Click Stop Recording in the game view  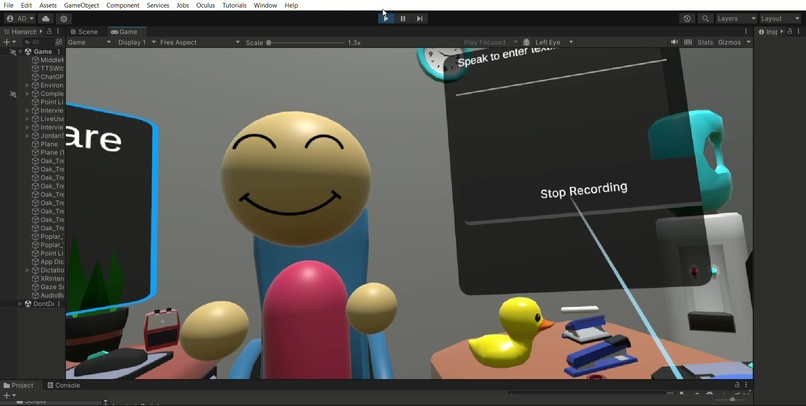[583, 190]
